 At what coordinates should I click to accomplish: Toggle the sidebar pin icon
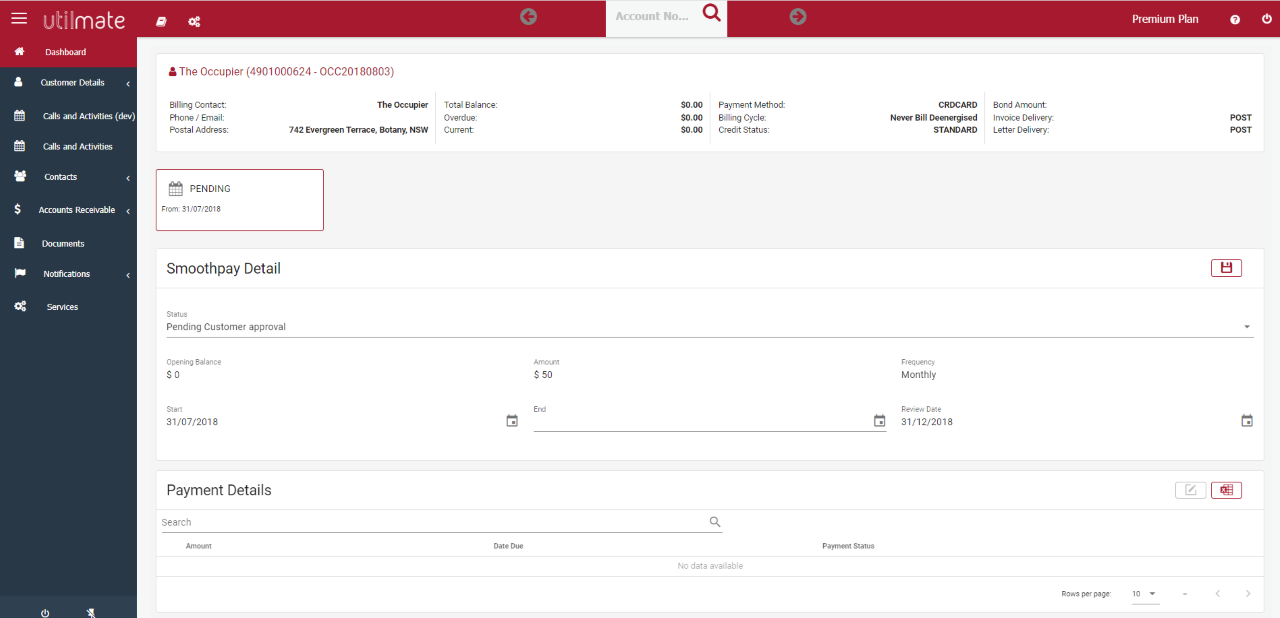[91, 612]
